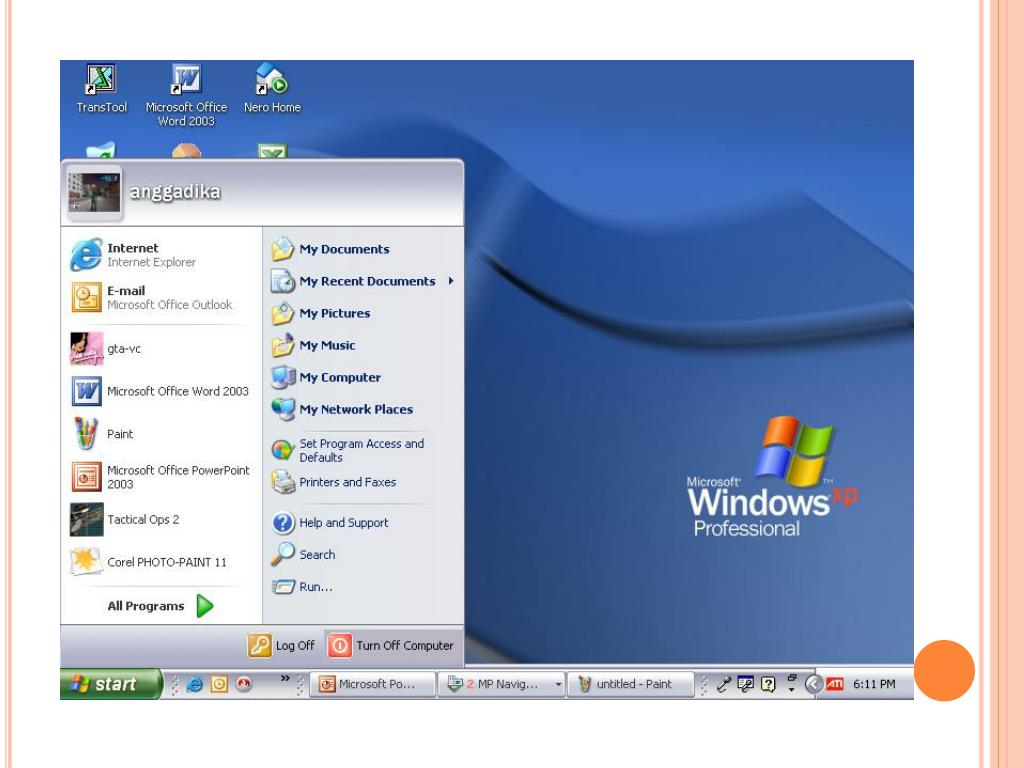Click the Language bar pen icon
The height and width of the screenshot is (768, 1024).
[723, 684]
